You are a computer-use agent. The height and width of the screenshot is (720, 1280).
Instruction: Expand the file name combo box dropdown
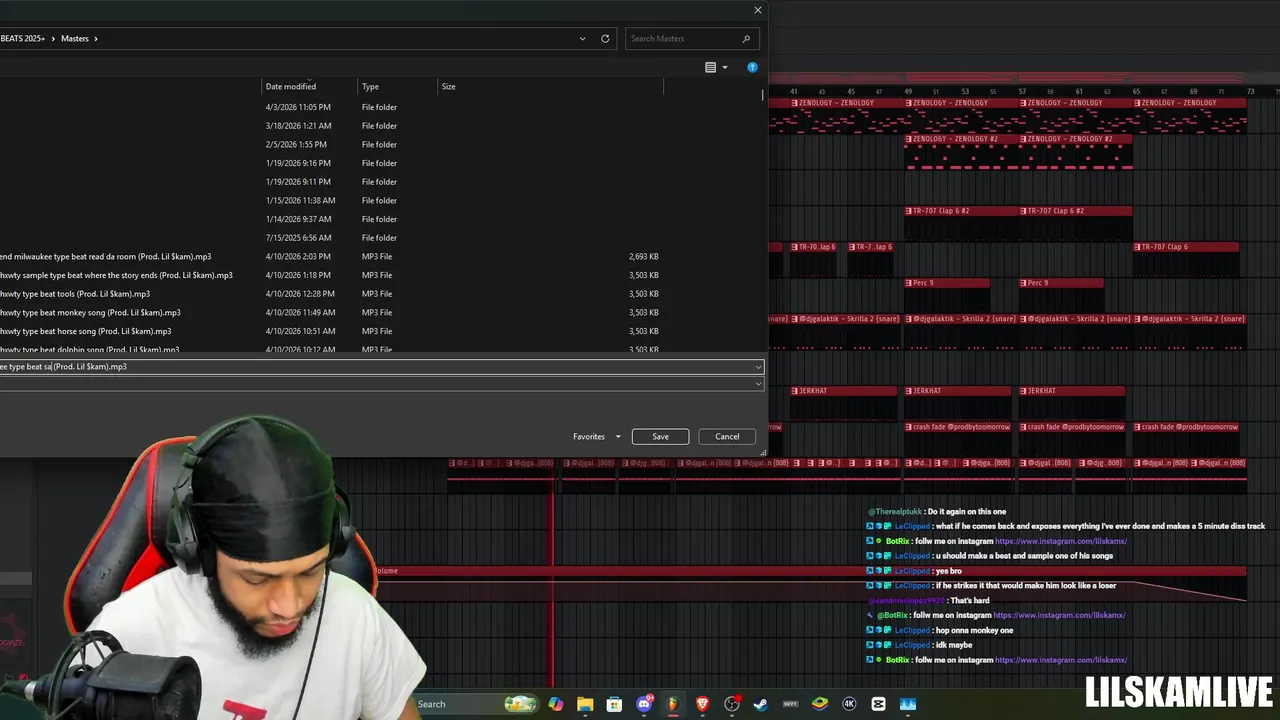pos(758,367)
